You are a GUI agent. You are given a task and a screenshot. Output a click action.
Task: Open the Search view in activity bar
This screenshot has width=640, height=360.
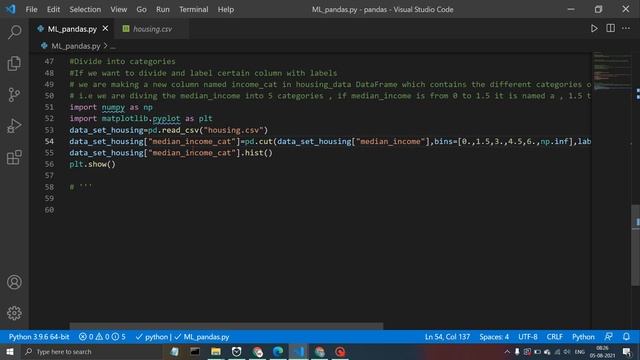[14, 32]
